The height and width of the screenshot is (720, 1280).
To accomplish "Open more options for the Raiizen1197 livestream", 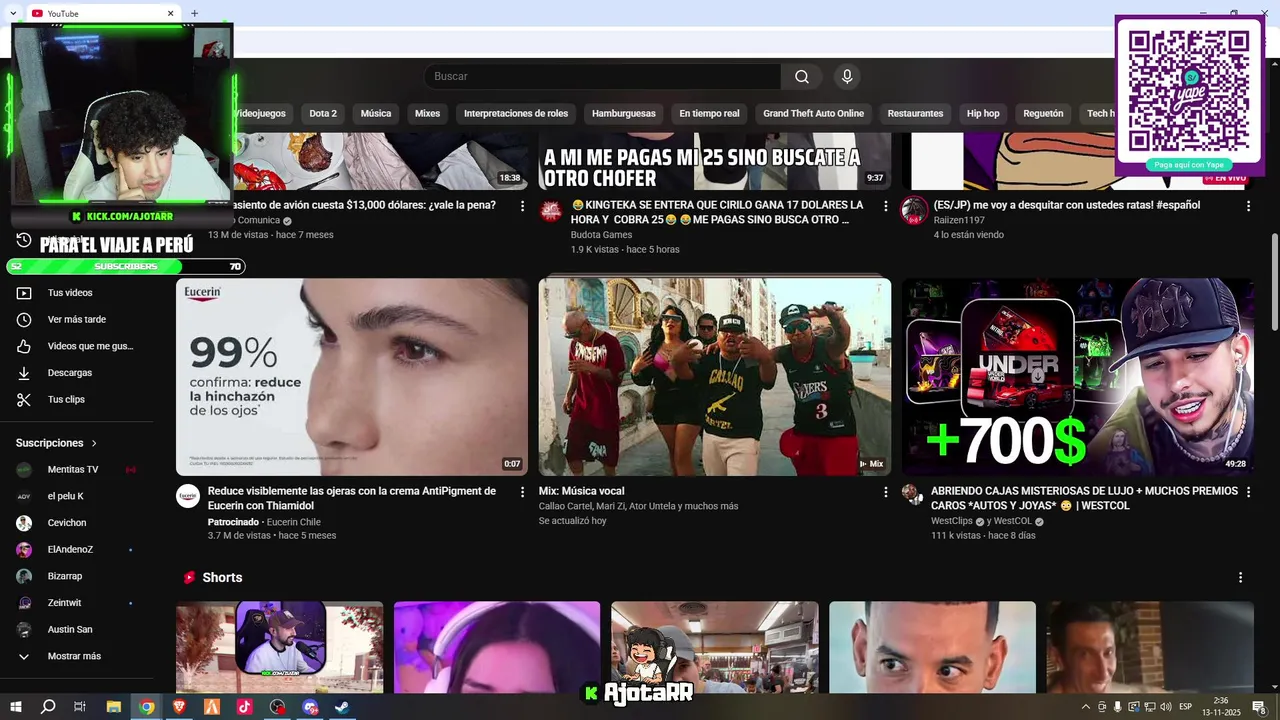I will (x=1248, y=206).
